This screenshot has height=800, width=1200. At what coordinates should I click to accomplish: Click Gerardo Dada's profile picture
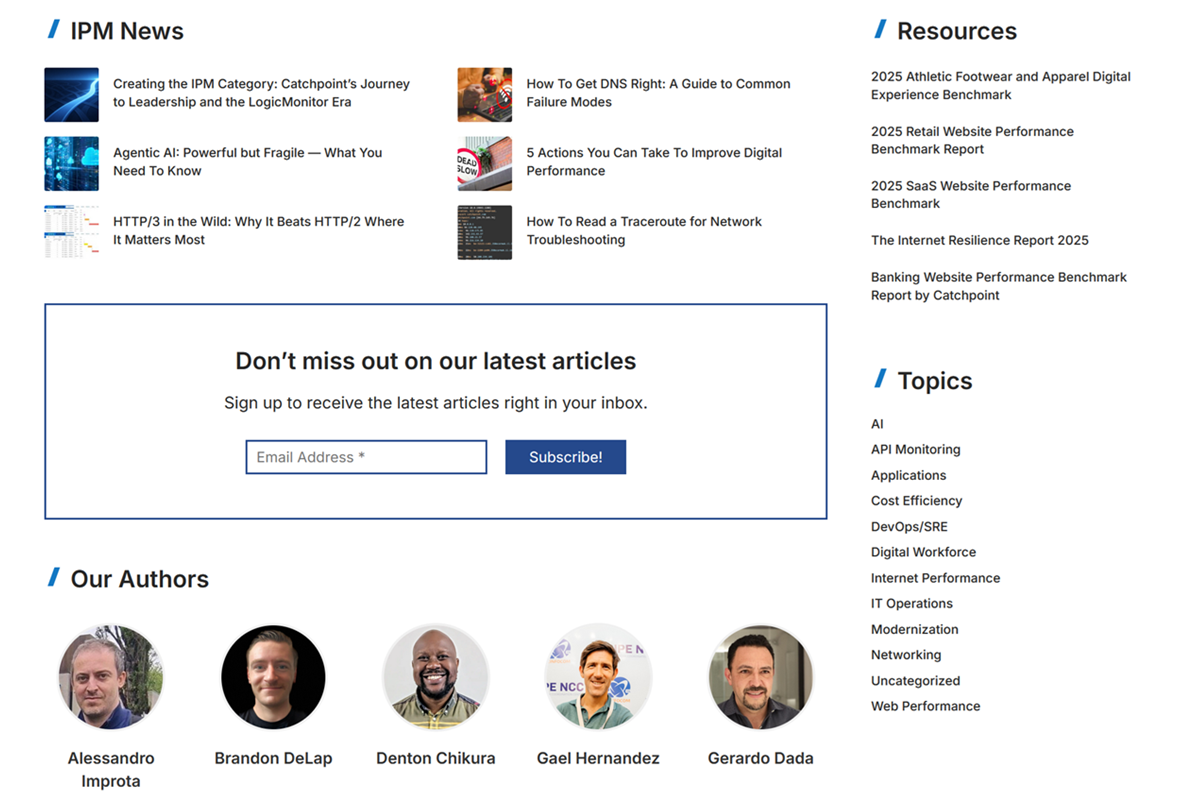(x=760, y=676)
